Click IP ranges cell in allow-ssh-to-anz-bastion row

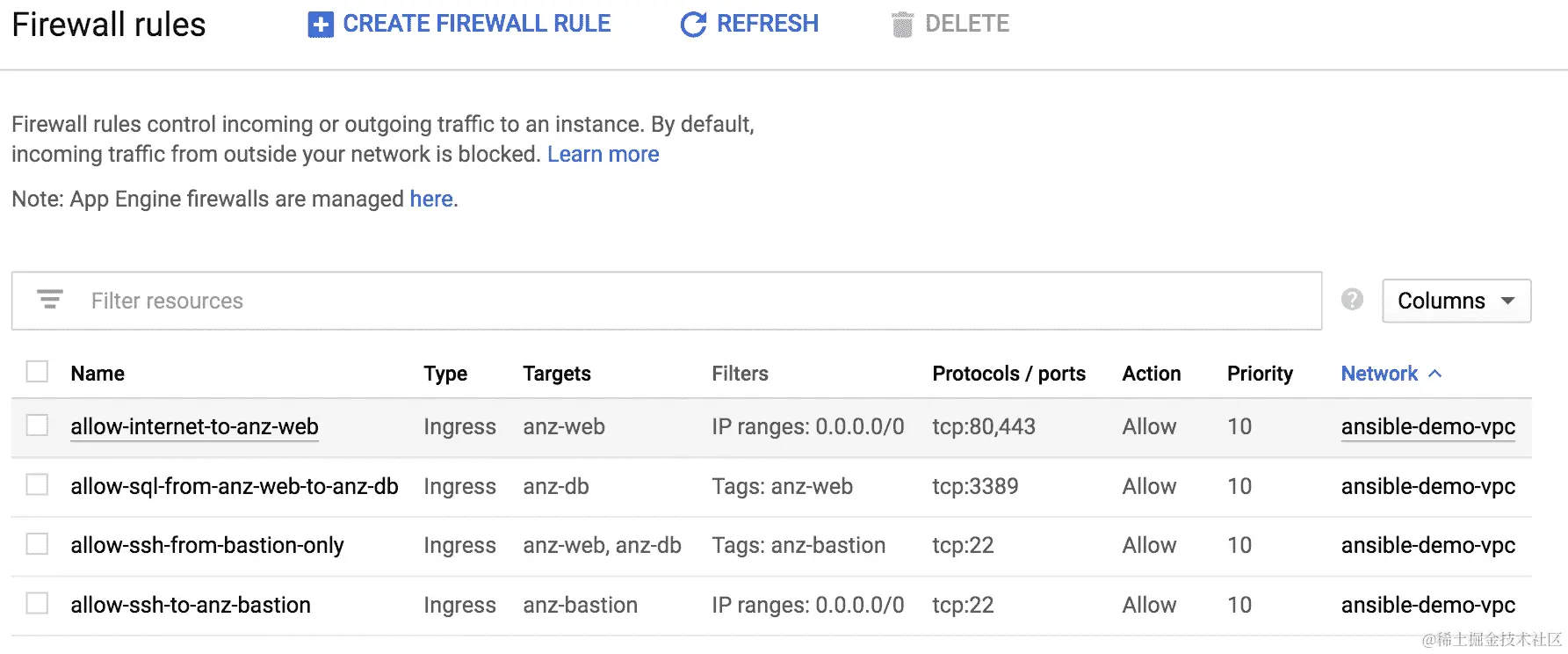coord(807,605)
